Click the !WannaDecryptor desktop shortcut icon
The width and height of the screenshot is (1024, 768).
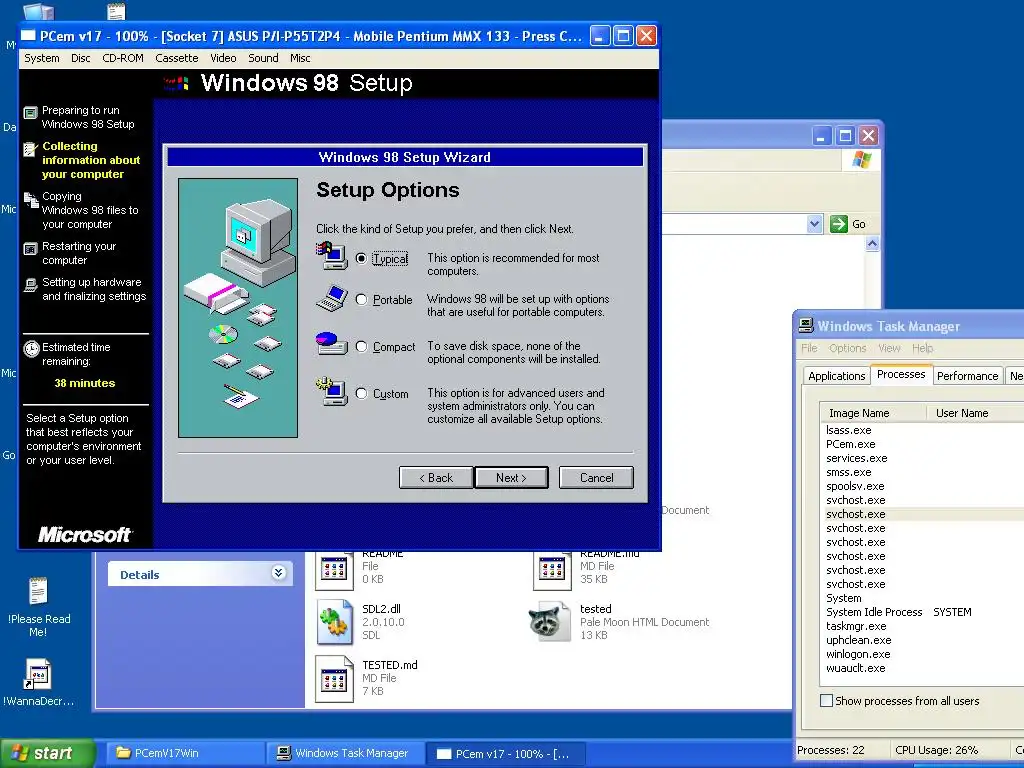38,675
